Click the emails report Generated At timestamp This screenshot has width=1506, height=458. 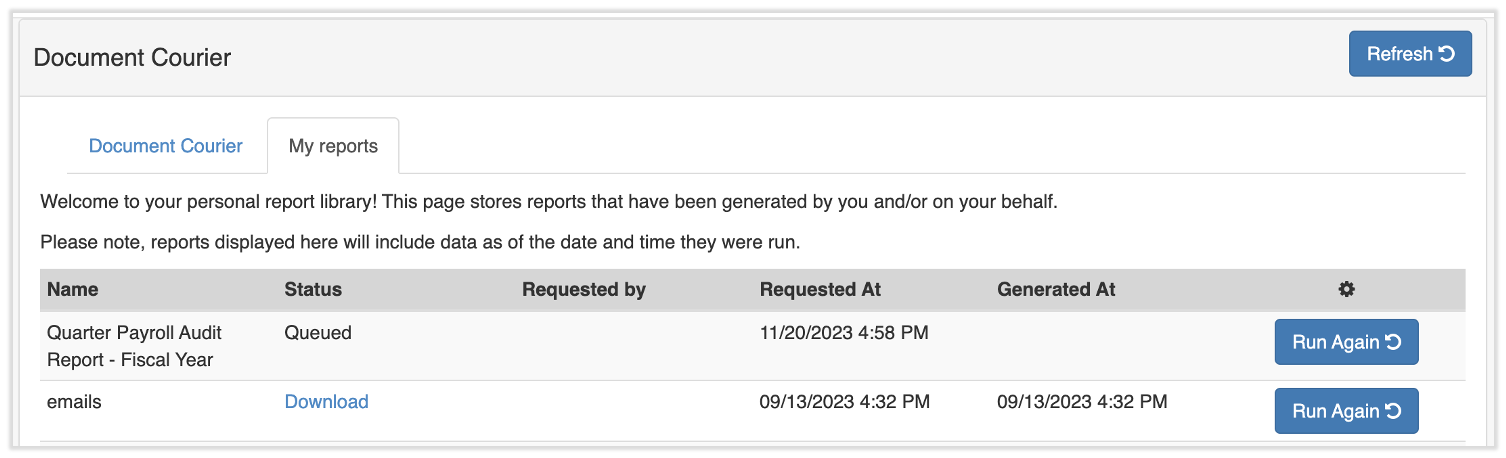tap(1082, 402)
